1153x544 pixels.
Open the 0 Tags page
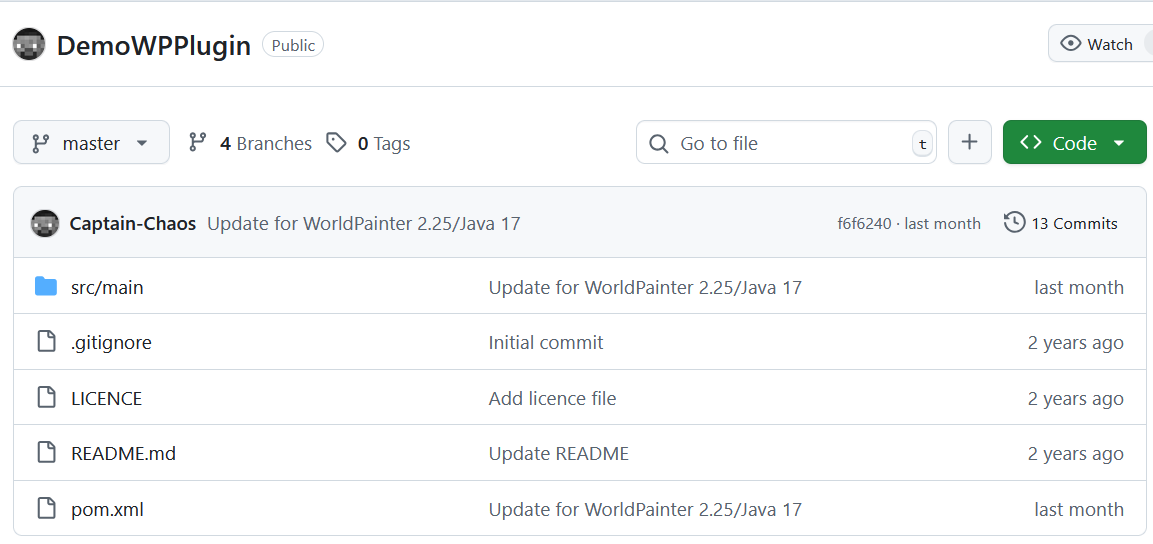pyautogui.click(x=369, y=143)
